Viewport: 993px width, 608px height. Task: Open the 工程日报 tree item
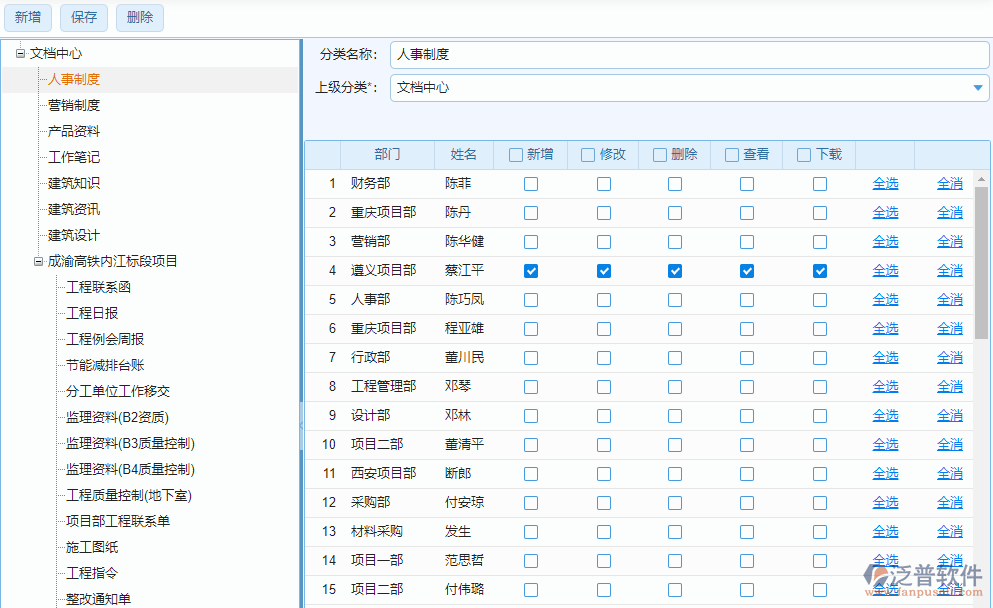[x=92, y=313]
